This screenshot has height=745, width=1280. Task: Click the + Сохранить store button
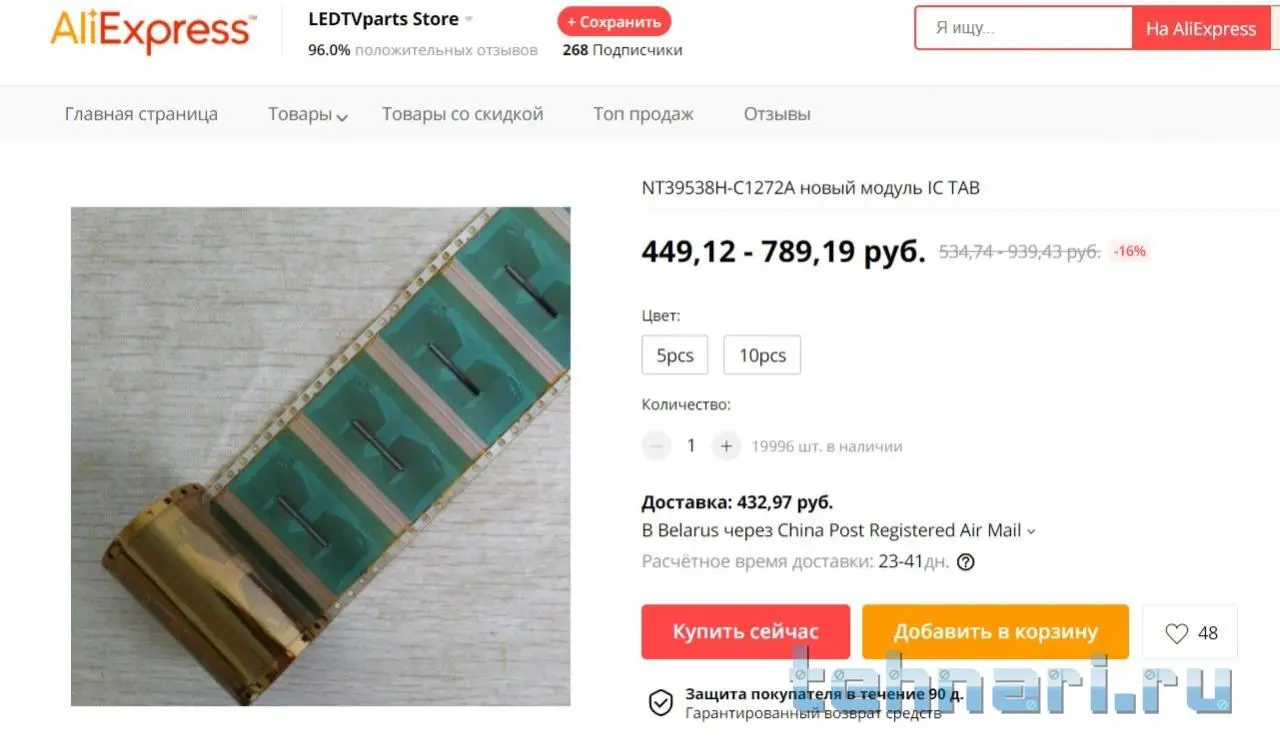(614, 21)
